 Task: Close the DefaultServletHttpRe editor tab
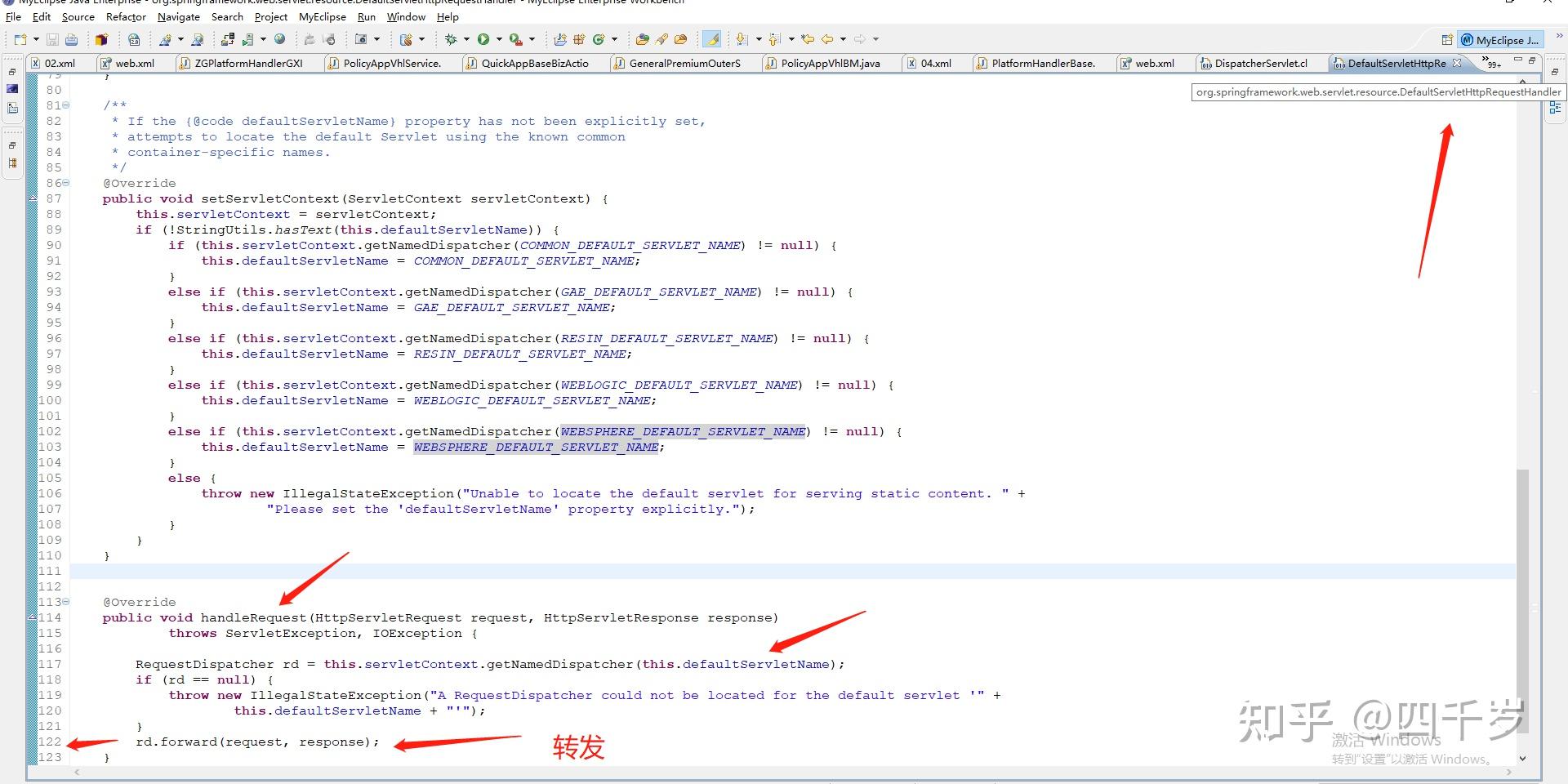tap(1457, 63)
